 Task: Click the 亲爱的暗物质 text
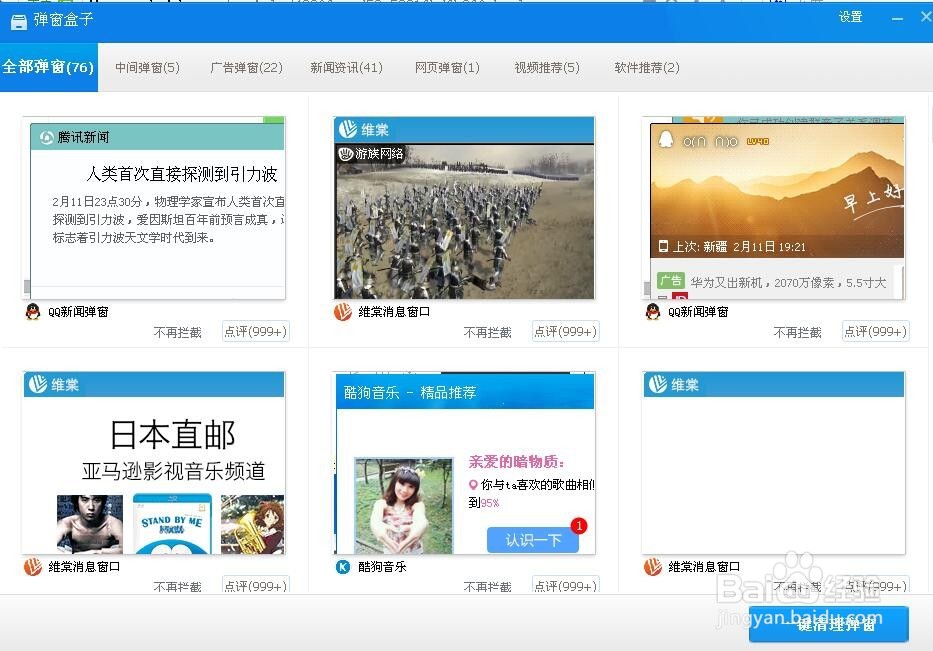[x=516, y=462]
